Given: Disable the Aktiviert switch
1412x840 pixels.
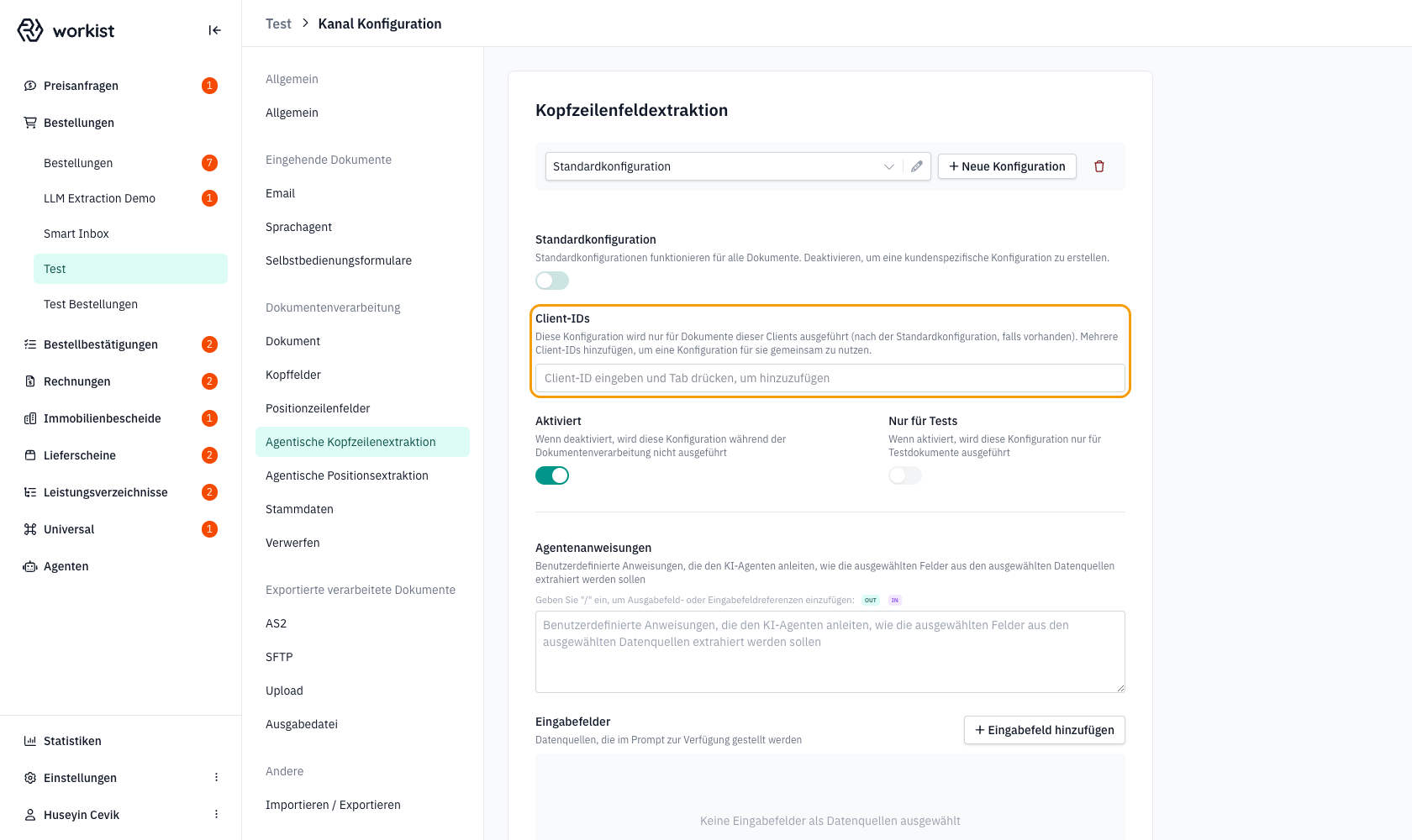Looking at the screenshot, I should (552, 475).
